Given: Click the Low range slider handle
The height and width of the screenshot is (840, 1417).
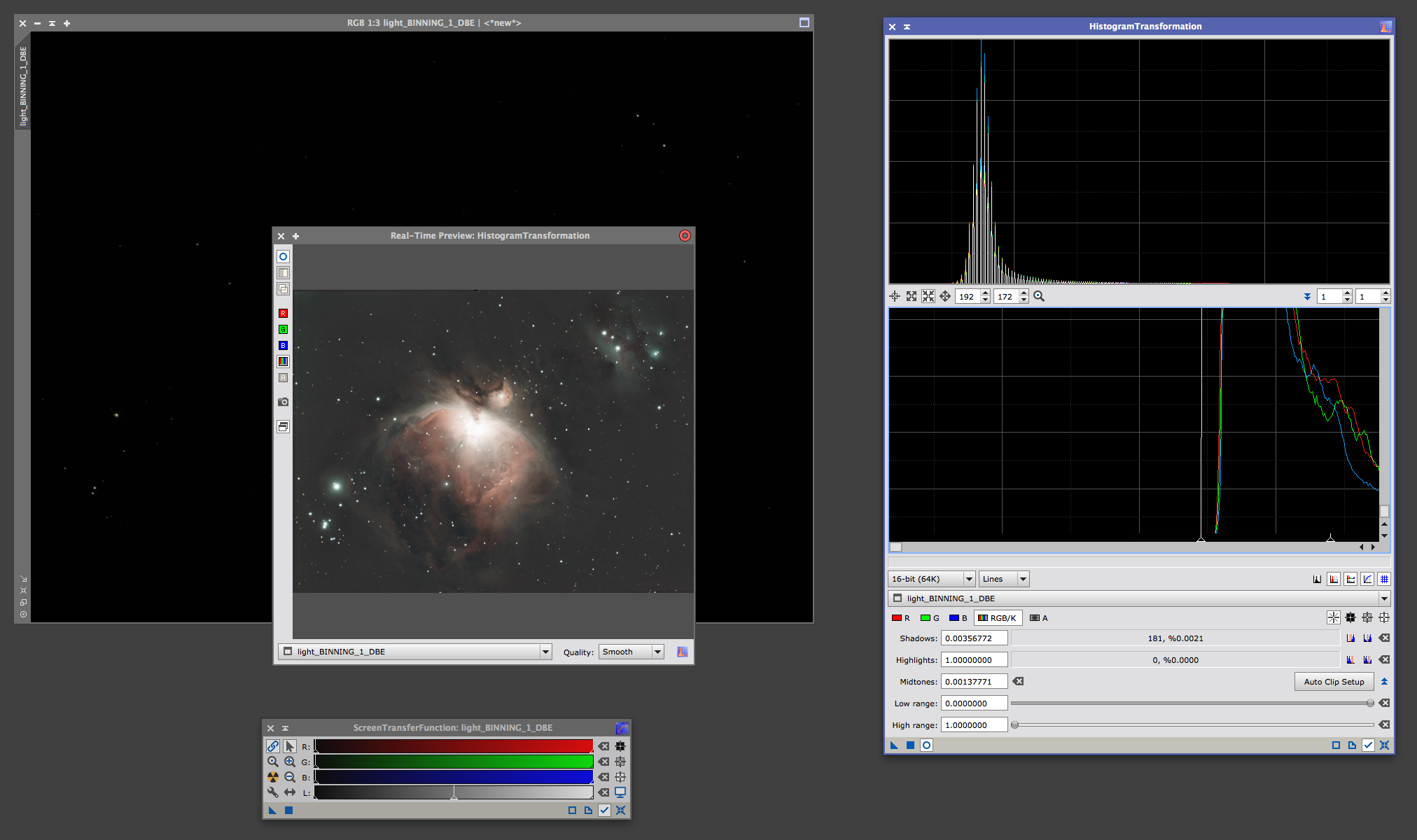Looking at the screenshot, I should [x=1370, y=703].
